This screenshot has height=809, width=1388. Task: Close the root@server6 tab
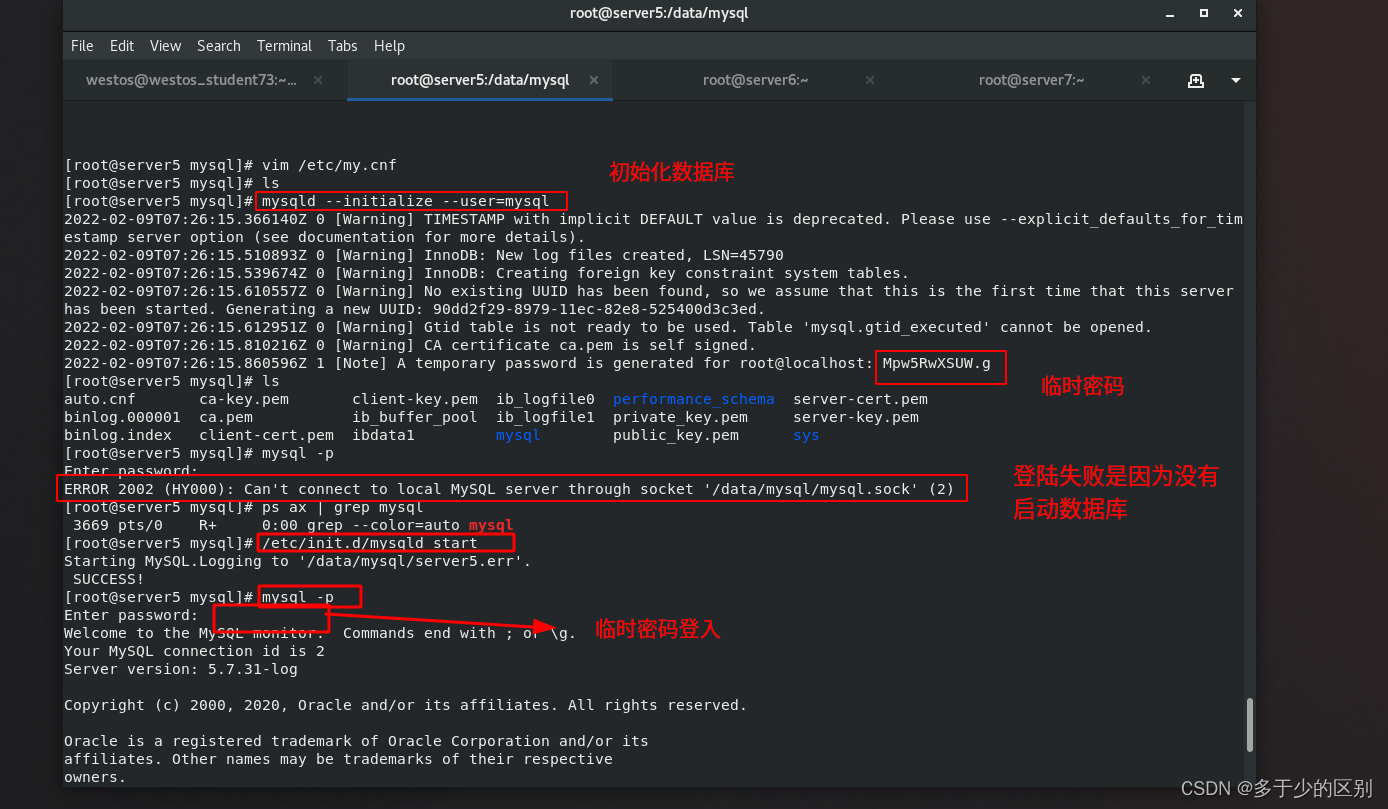pyautogui.click(x=870, y=80)
